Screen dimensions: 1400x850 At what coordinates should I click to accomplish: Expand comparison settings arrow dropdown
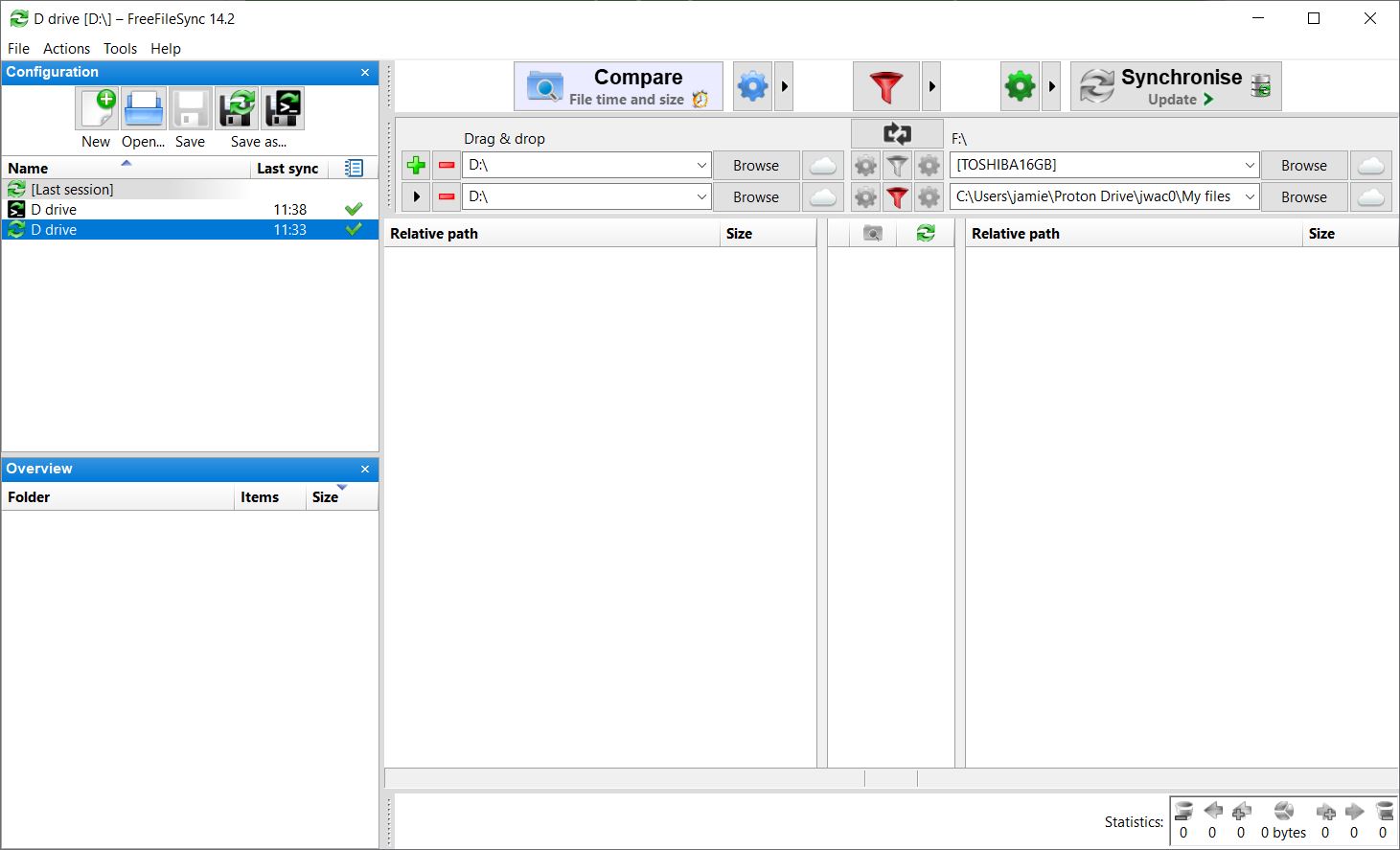point(785,86)
